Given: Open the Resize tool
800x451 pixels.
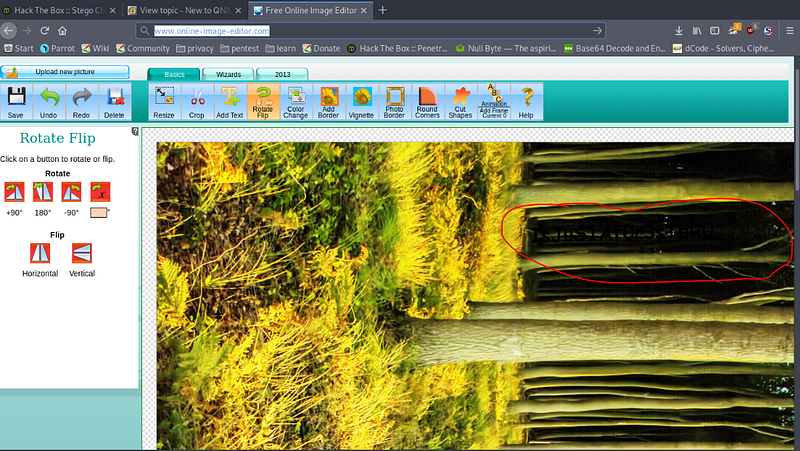Looking at the screenshot, I should [164, 102].
